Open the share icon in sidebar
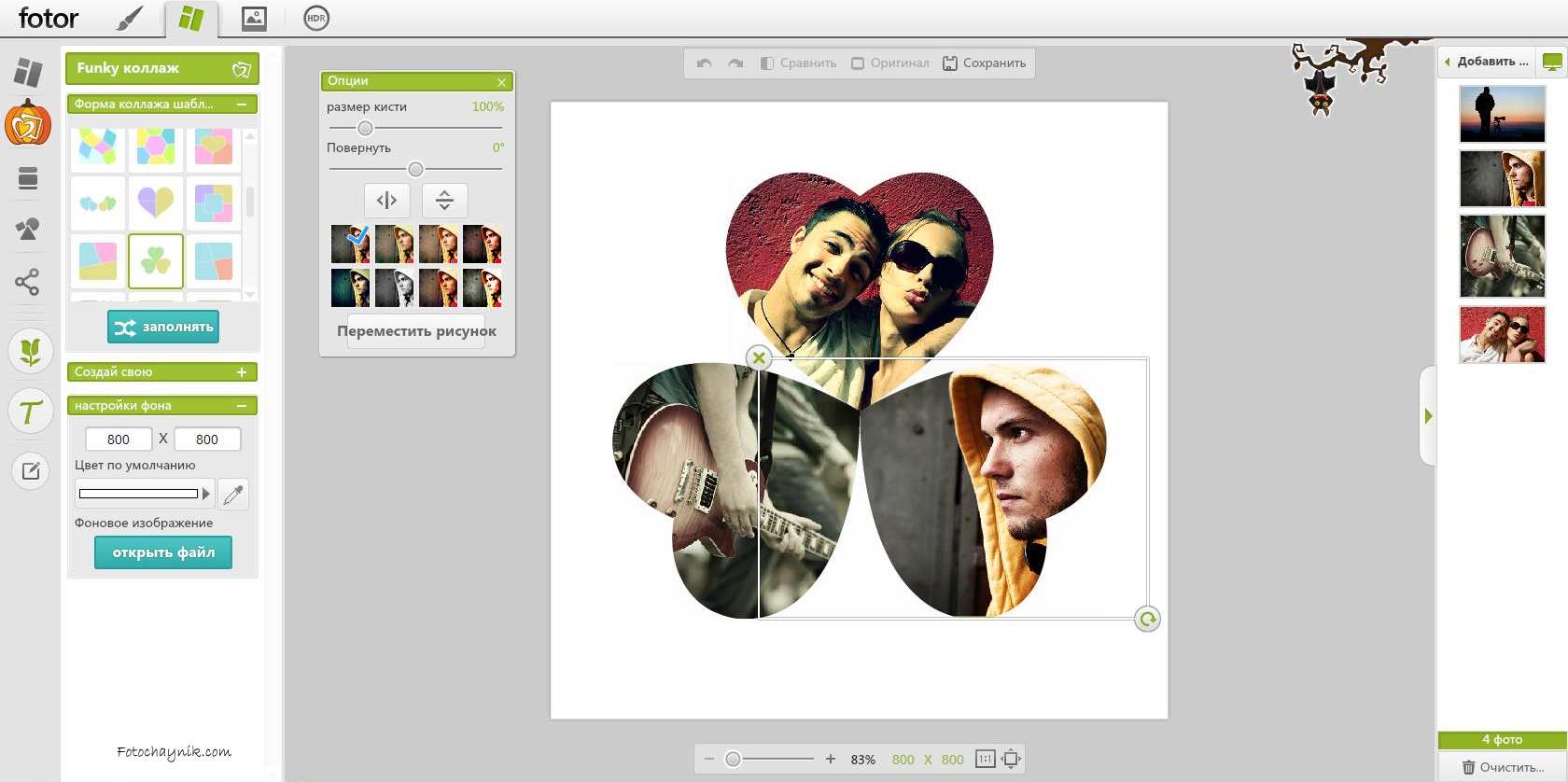The height and width of the screenshot is (782, 1568). (27, 282)
